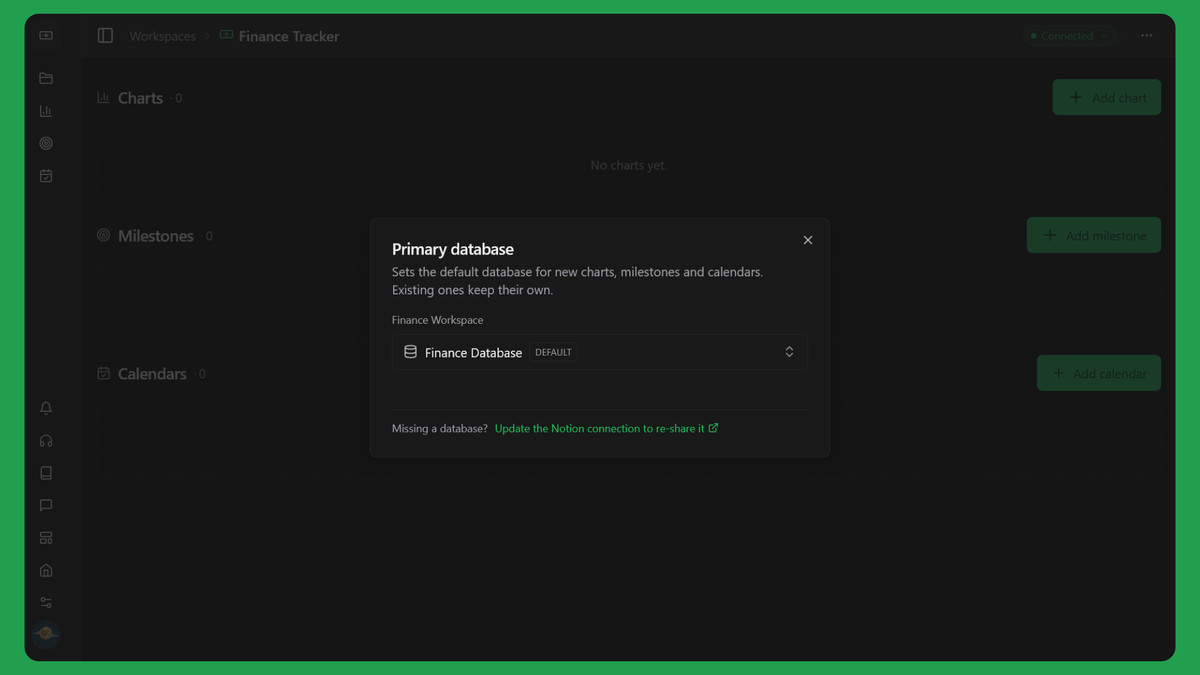This screenshot has width=1200, height=675.
Task: Open the book documentation icon
Action: pos(46,473)
